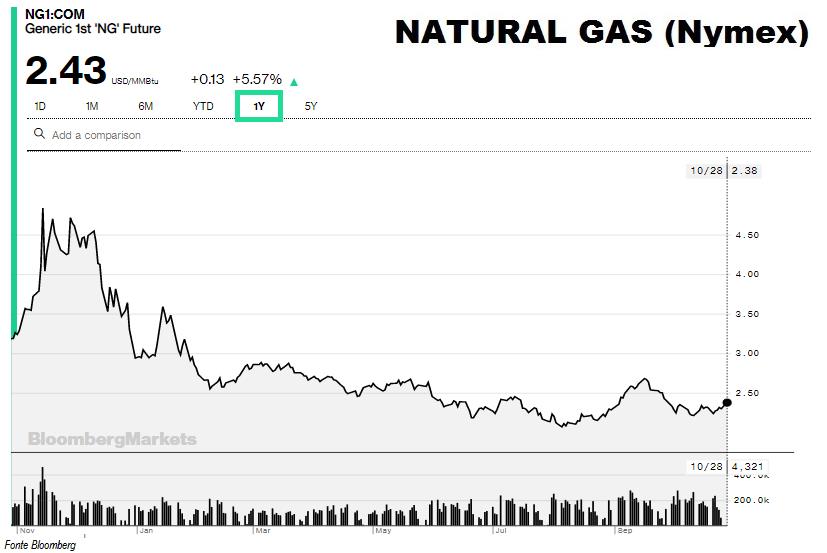Click the +5.57% change figure
The image size is (827, 553).
tap(257, 79)
